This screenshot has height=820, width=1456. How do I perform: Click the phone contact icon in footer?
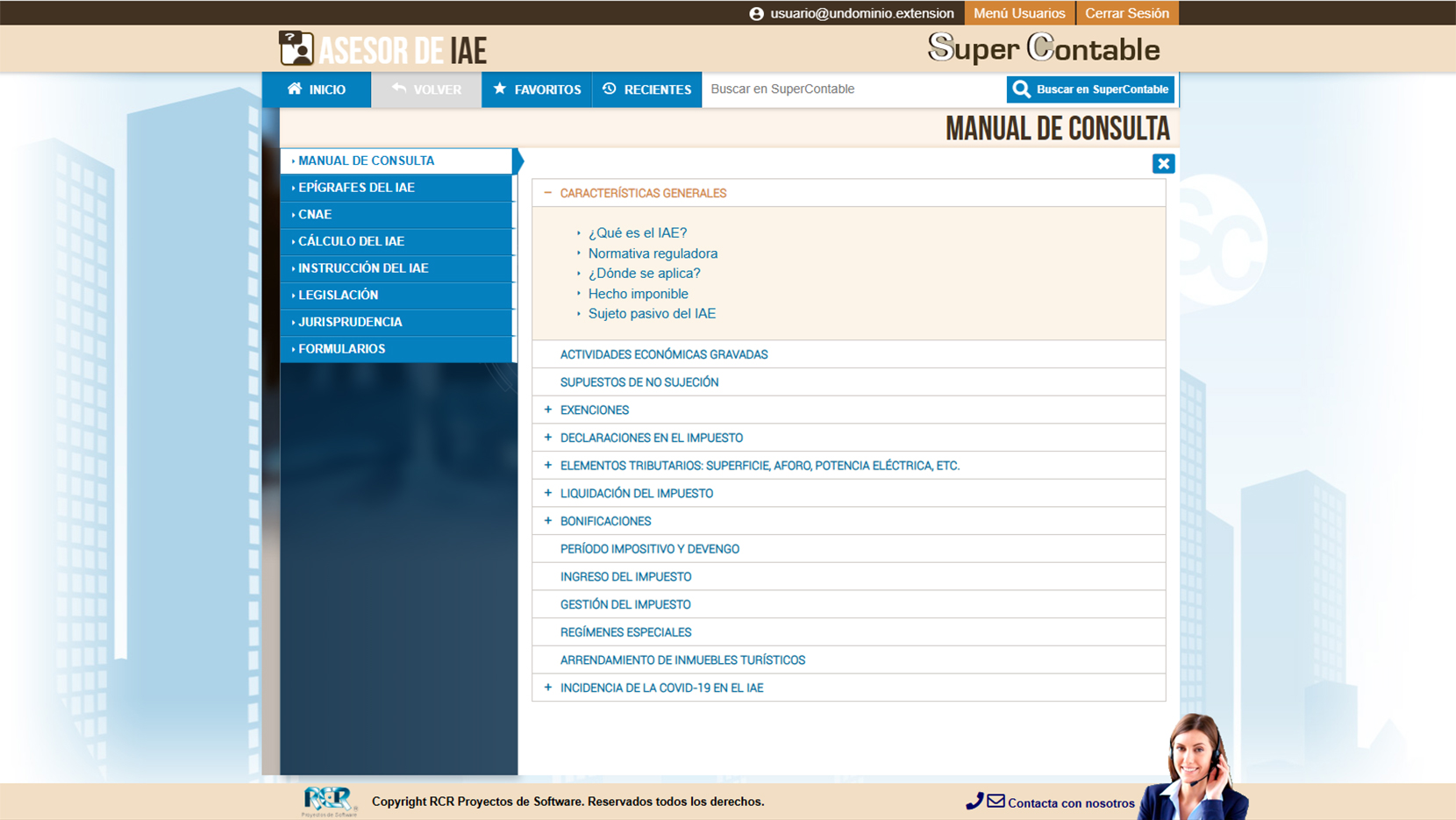(974, 801)
